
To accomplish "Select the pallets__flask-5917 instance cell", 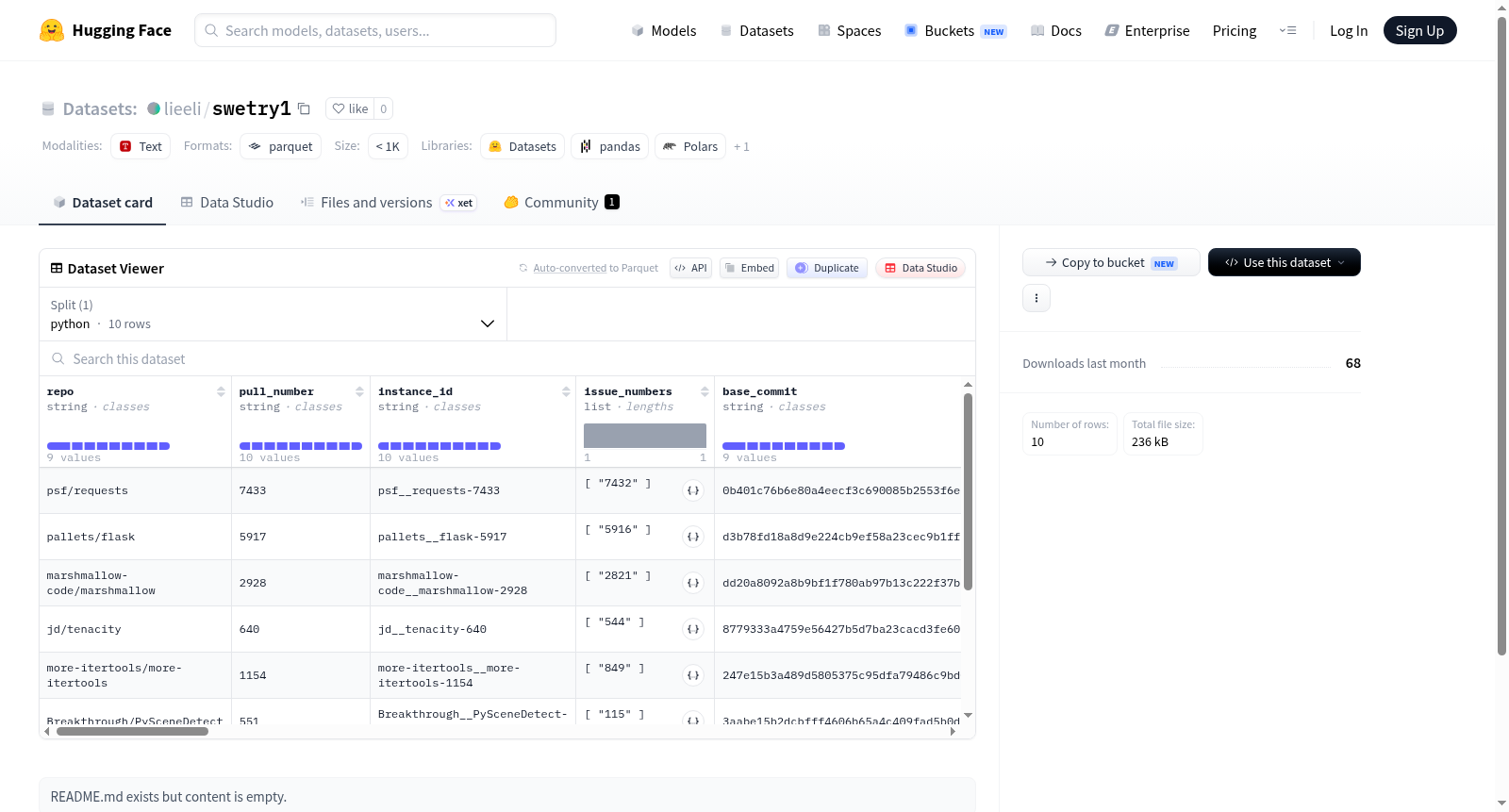I will (x=473, y=537).
